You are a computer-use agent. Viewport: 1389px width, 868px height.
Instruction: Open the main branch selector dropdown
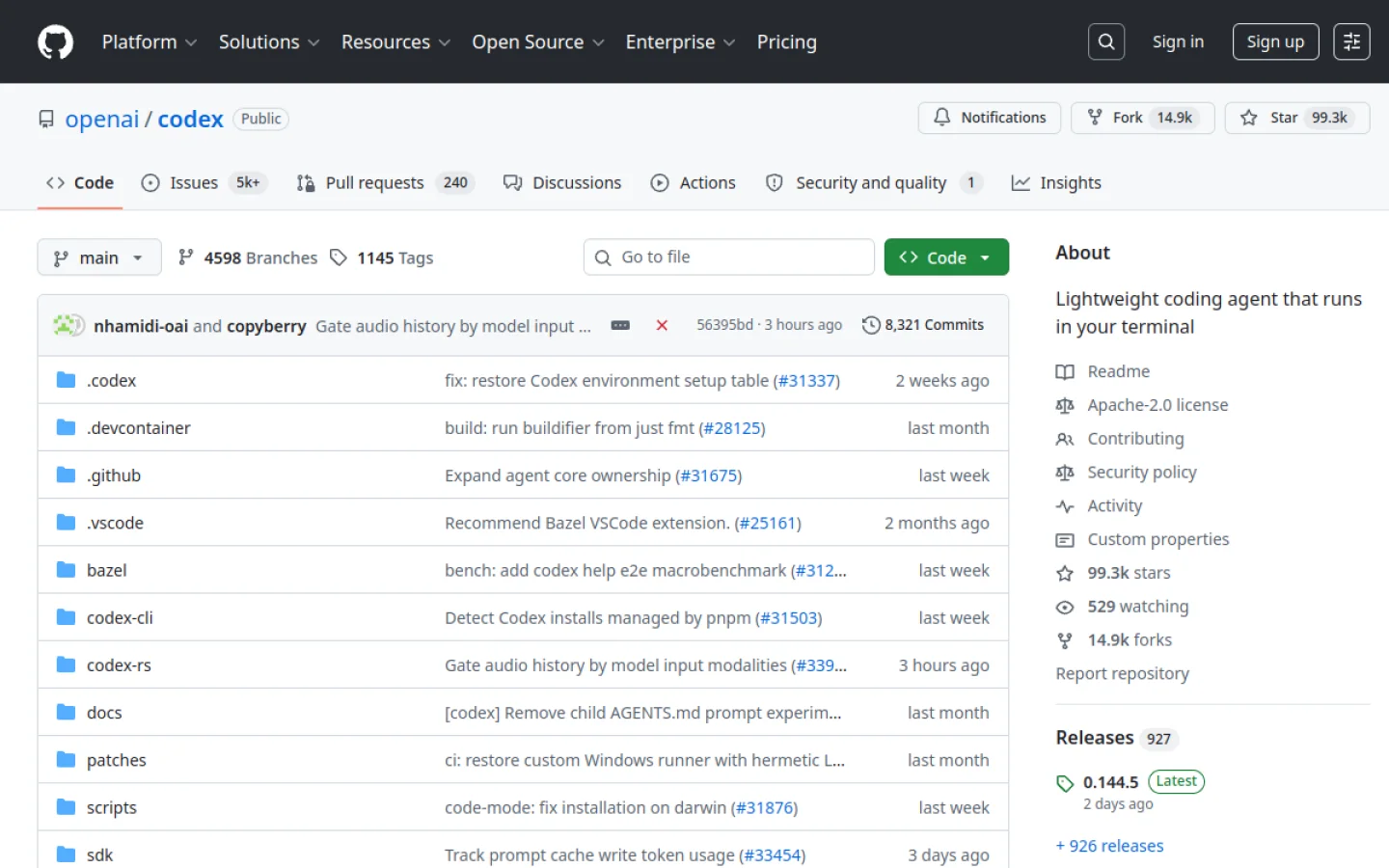pos(99,258)
